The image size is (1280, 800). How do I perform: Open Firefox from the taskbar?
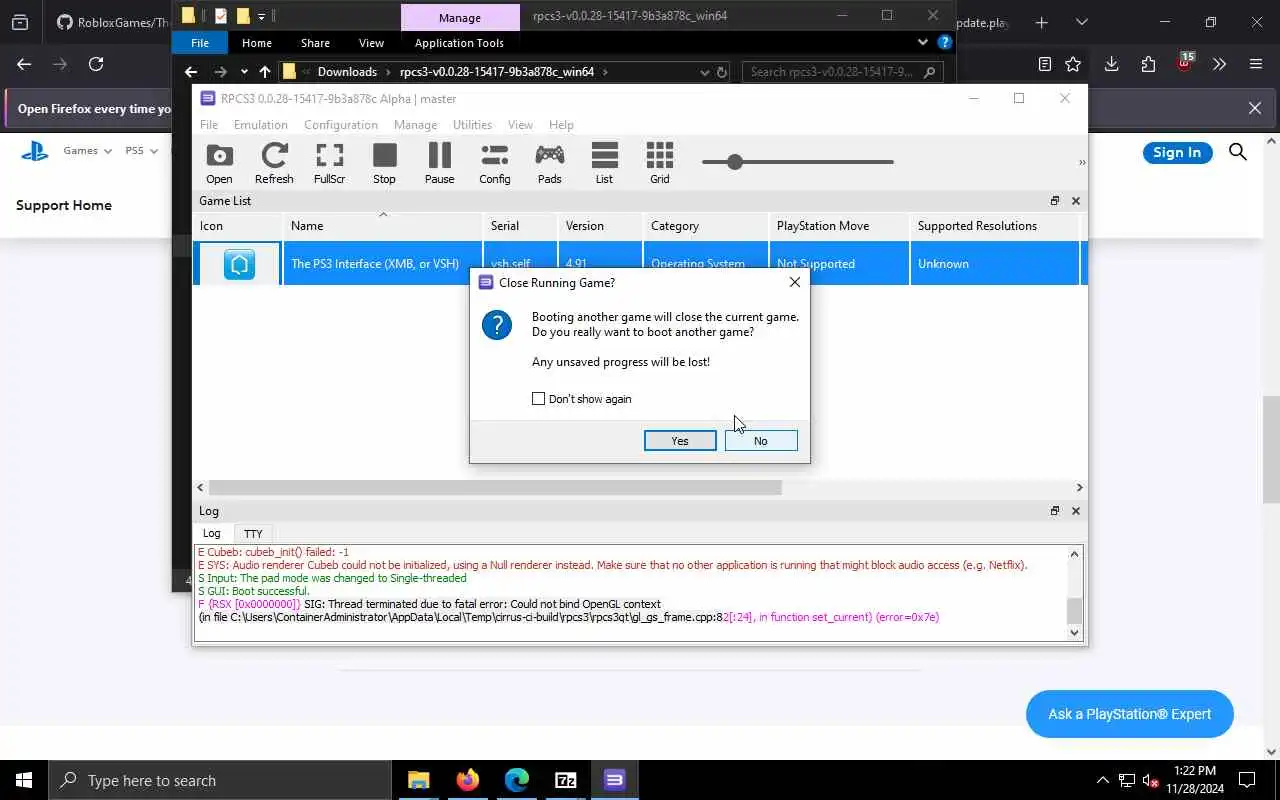(x=467, y=780)
